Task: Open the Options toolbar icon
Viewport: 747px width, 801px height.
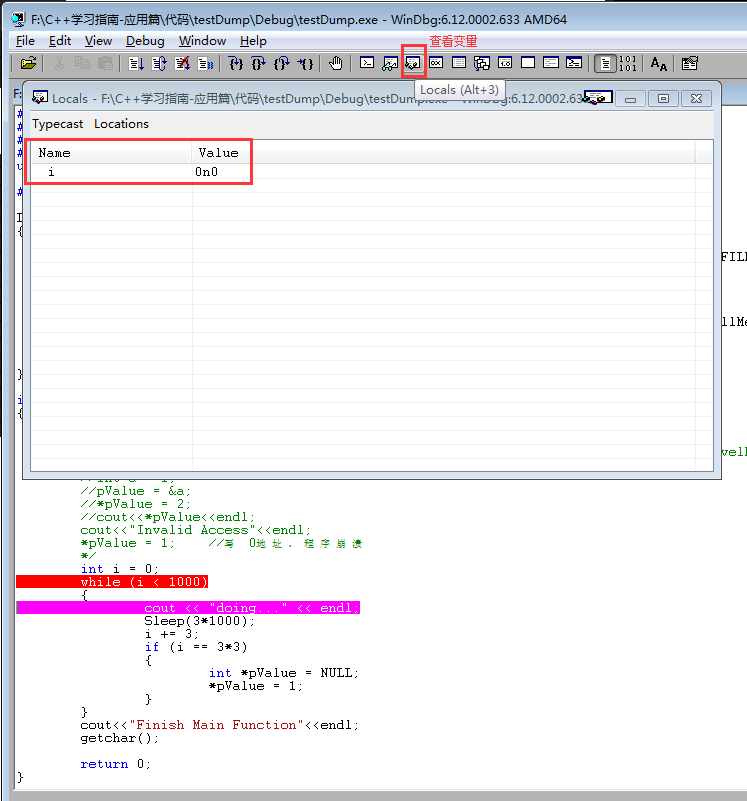Action: 689,63
